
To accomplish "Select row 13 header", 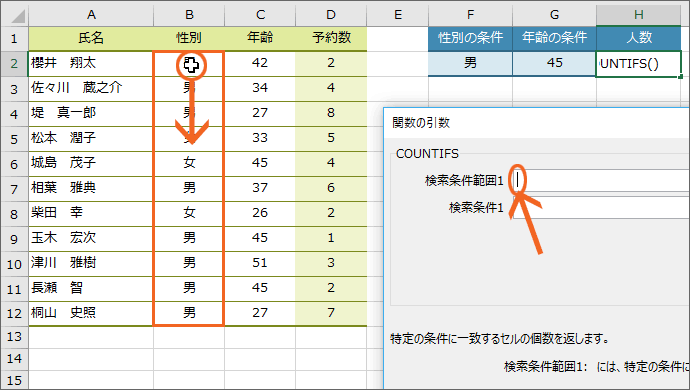I will pos(14,337).
